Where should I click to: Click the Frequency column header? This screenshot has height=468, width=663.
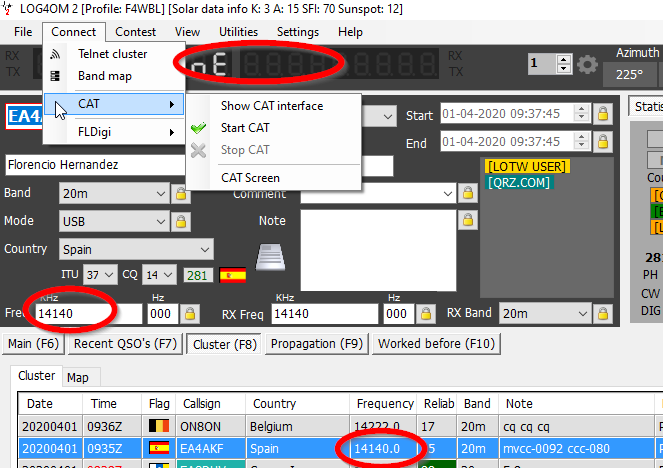coord(384,404)
